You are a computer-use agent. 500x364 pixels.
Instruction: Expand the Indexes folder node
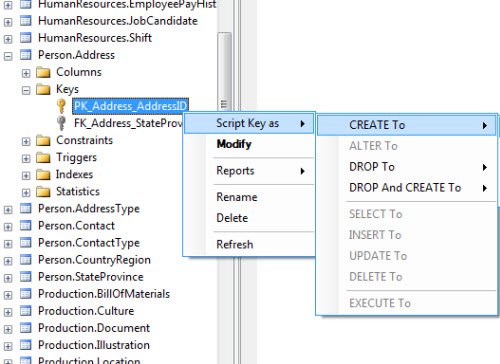26,176
